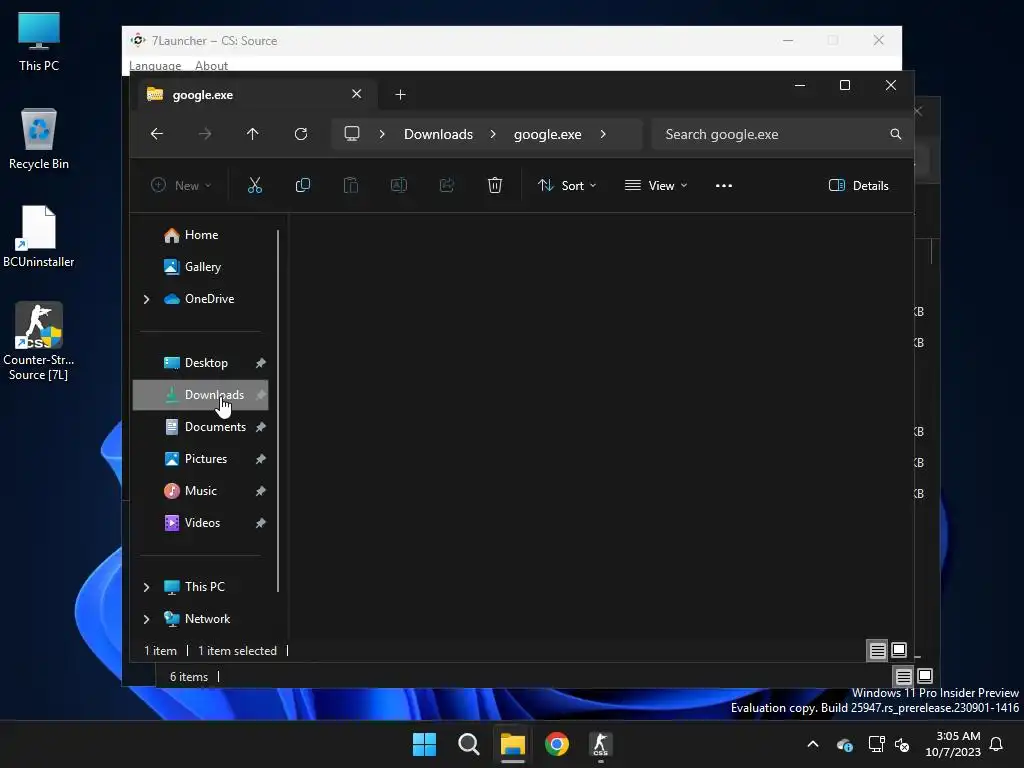Click the Search google.exe field
Screen dimensions: 1024x768
point(782,134)
